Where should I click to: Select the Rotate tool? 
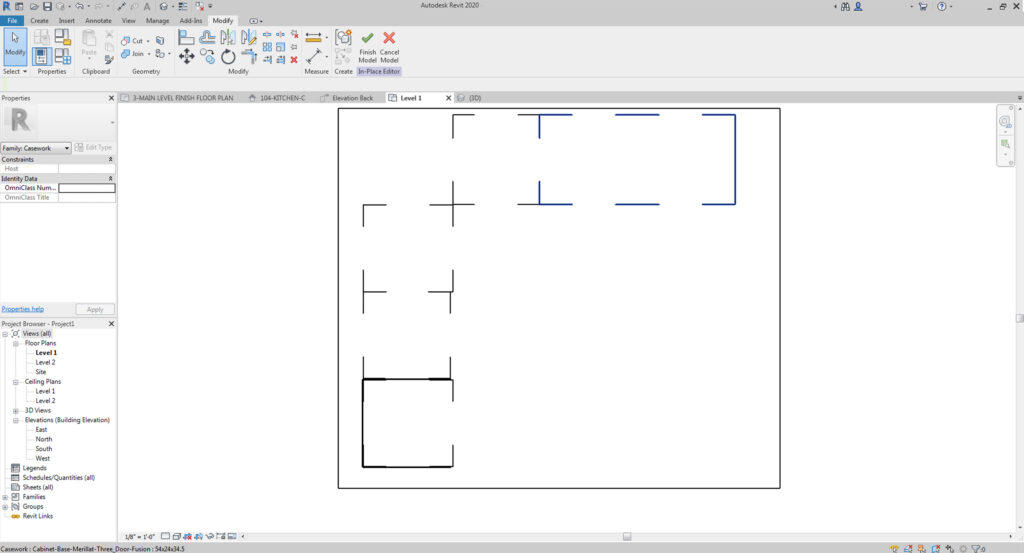point(228,56)
